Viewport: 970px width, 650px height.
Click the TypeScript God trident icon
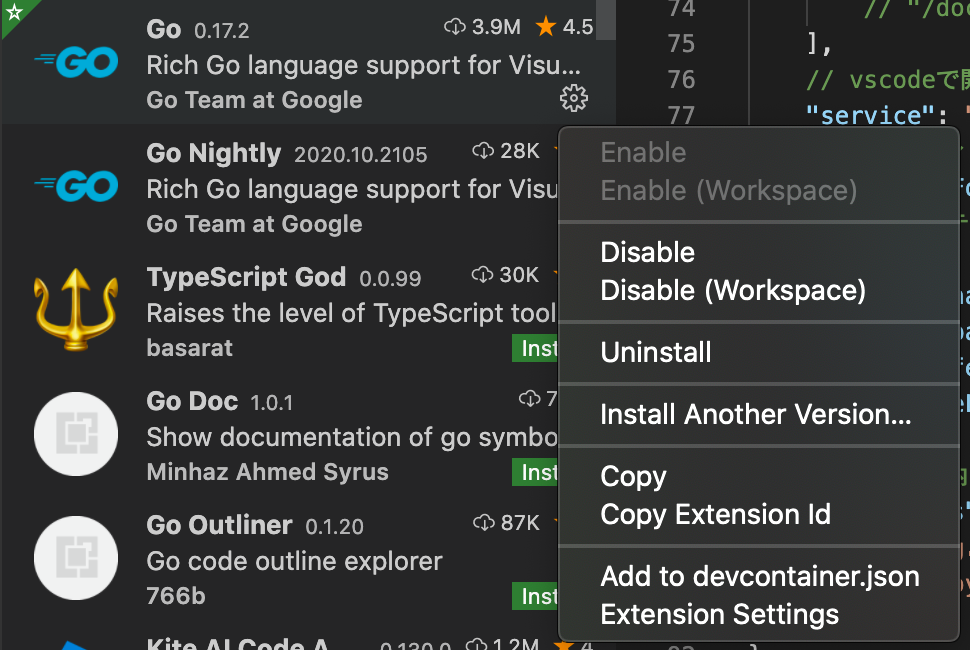75,310
